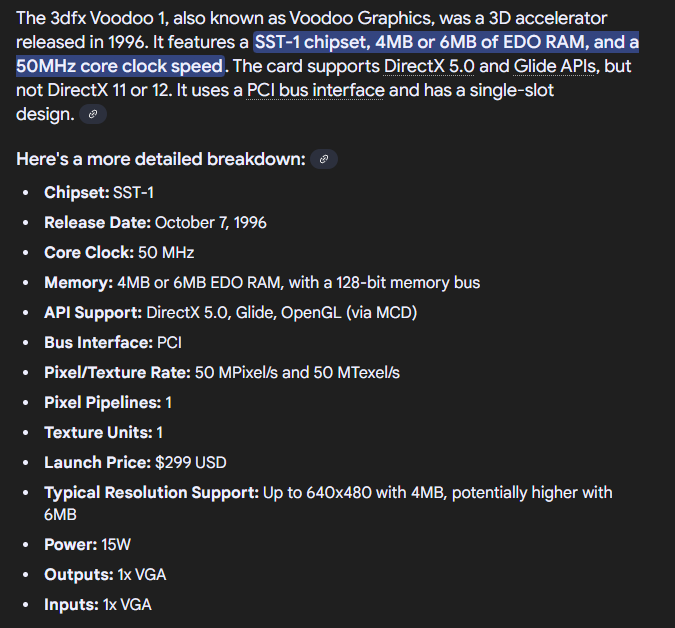Screen dimensions: 675x628
Task: Click the Bus Interface: PCI bullet
Action: 113,343
